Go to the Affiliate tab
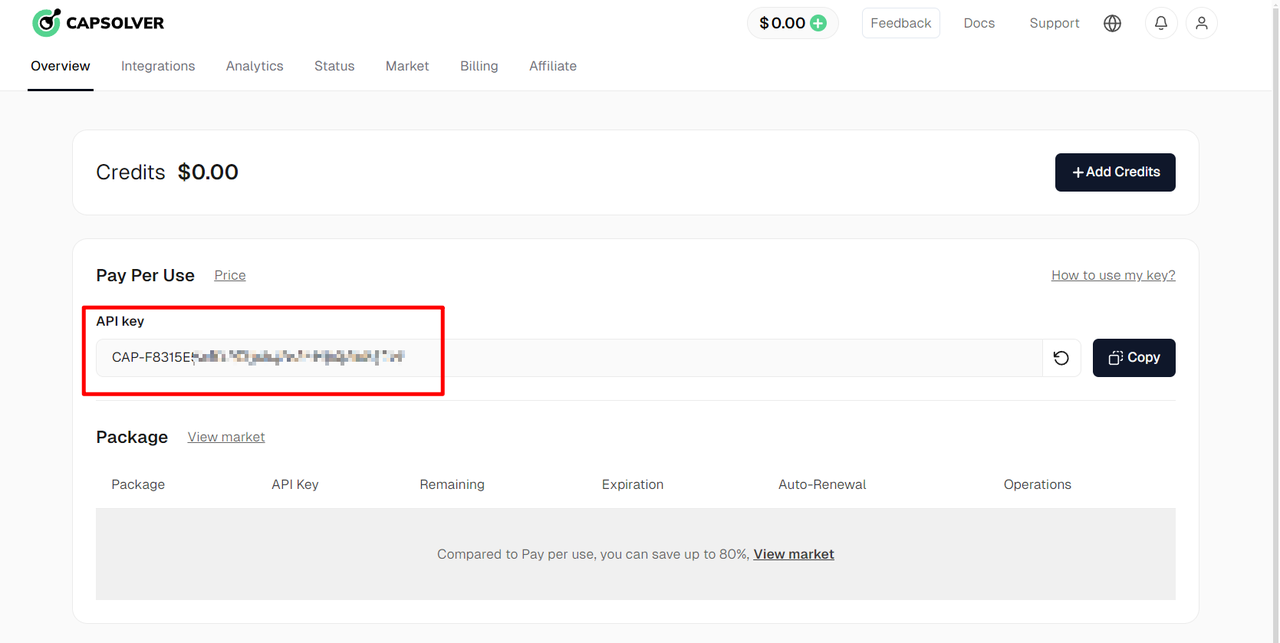This screenshot has width=1280, height=643. tap(553, 66)
